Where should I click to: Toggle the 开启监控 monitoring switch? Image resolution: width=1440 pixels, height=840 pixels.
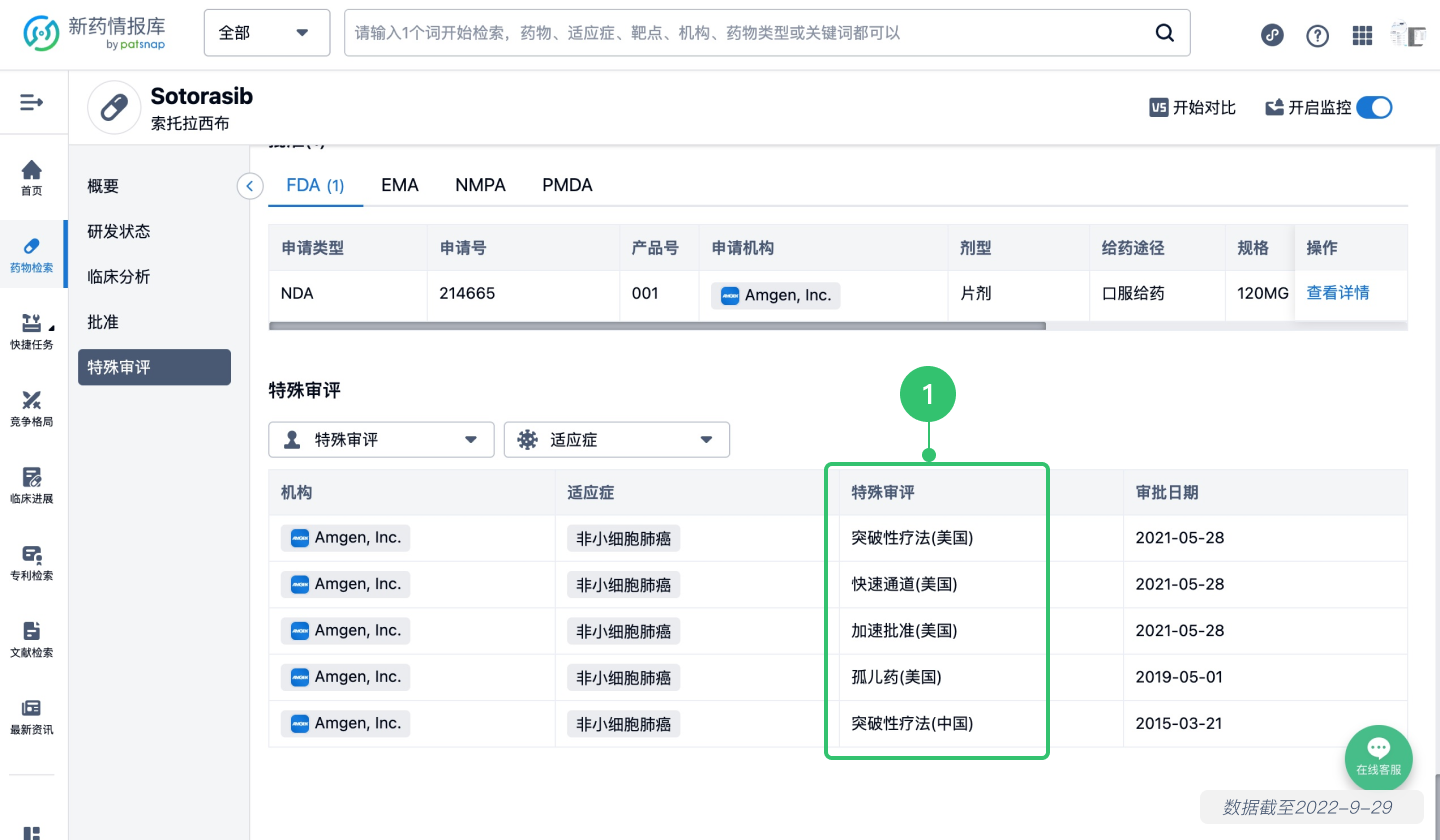[x=1374, y=107]
